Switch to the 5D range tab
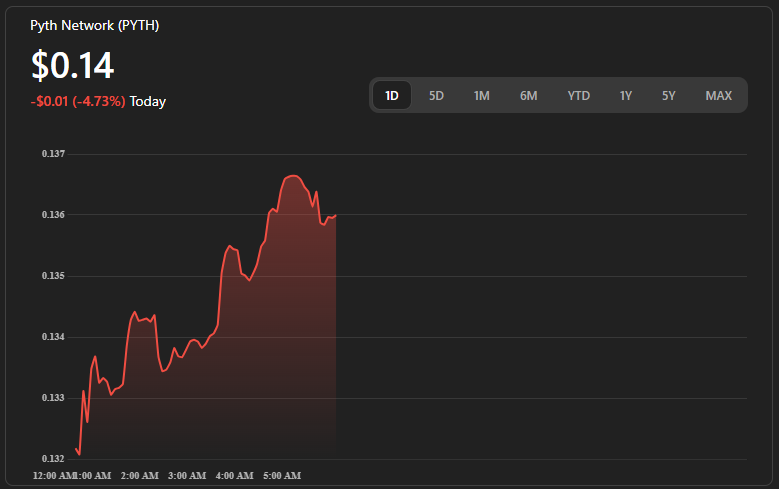Image resolution: width=779 pixels, height=489 pixels. pyautogui.click(x=436, y=95)
